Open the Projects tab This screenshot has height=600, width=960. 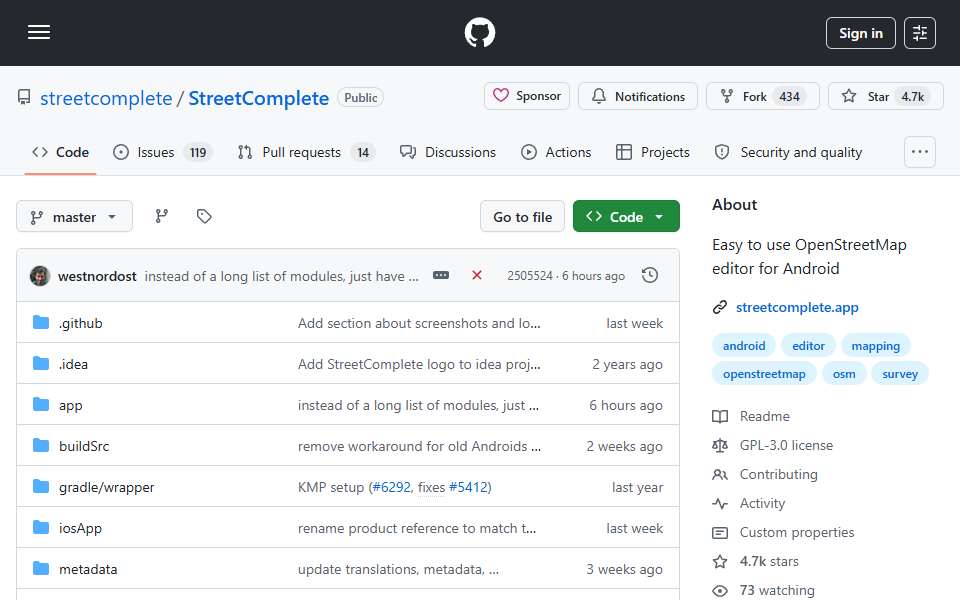pos(653,152)
